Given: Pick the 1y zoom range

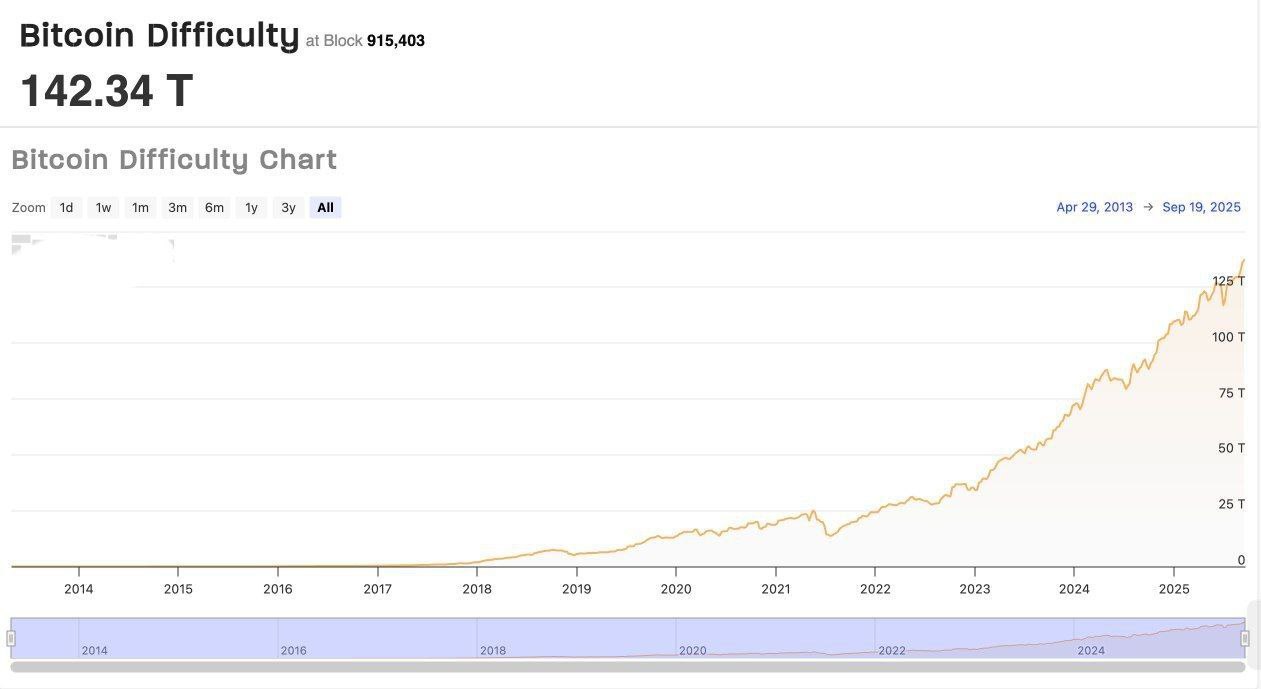Looking at the screenshot, I should tap(251, 208).
